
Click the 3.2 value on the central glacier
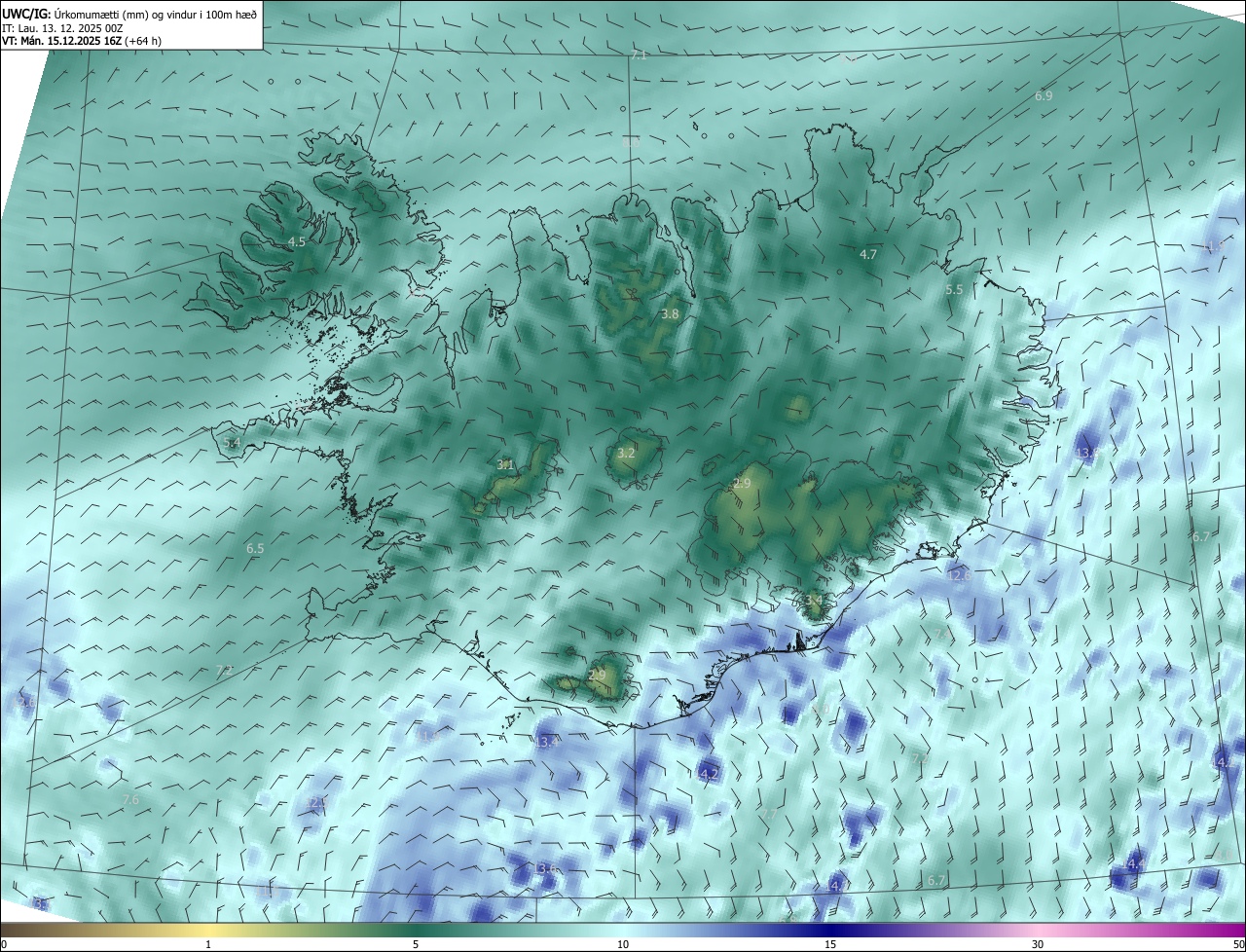tap(626, 453)
